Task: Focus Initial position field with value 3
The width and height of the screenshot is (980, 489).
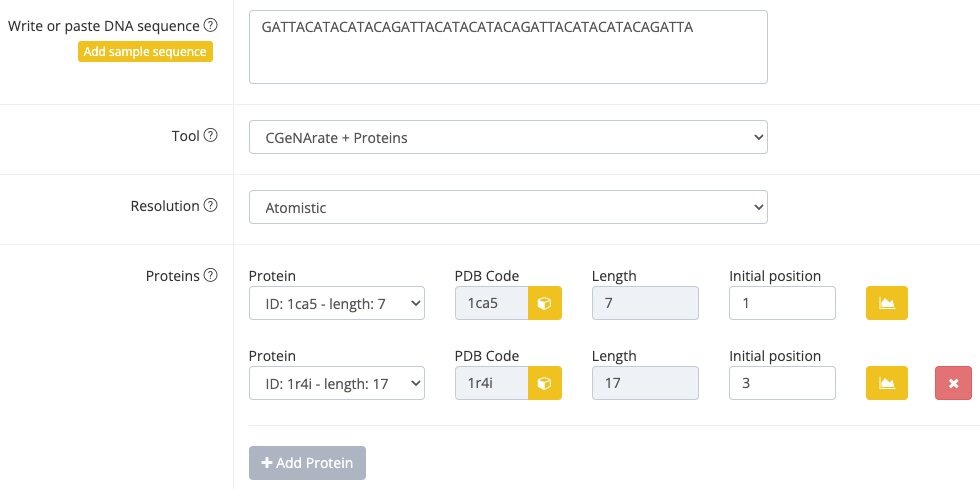Action: point(782,382)
